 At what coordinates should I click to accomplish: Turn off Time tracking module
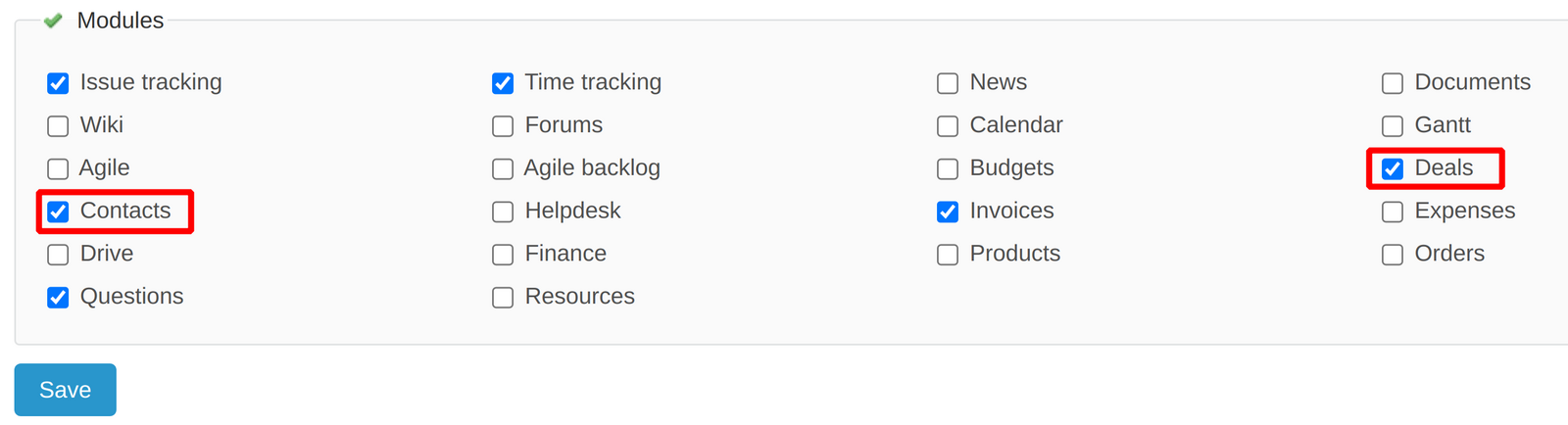pos(503,83)
